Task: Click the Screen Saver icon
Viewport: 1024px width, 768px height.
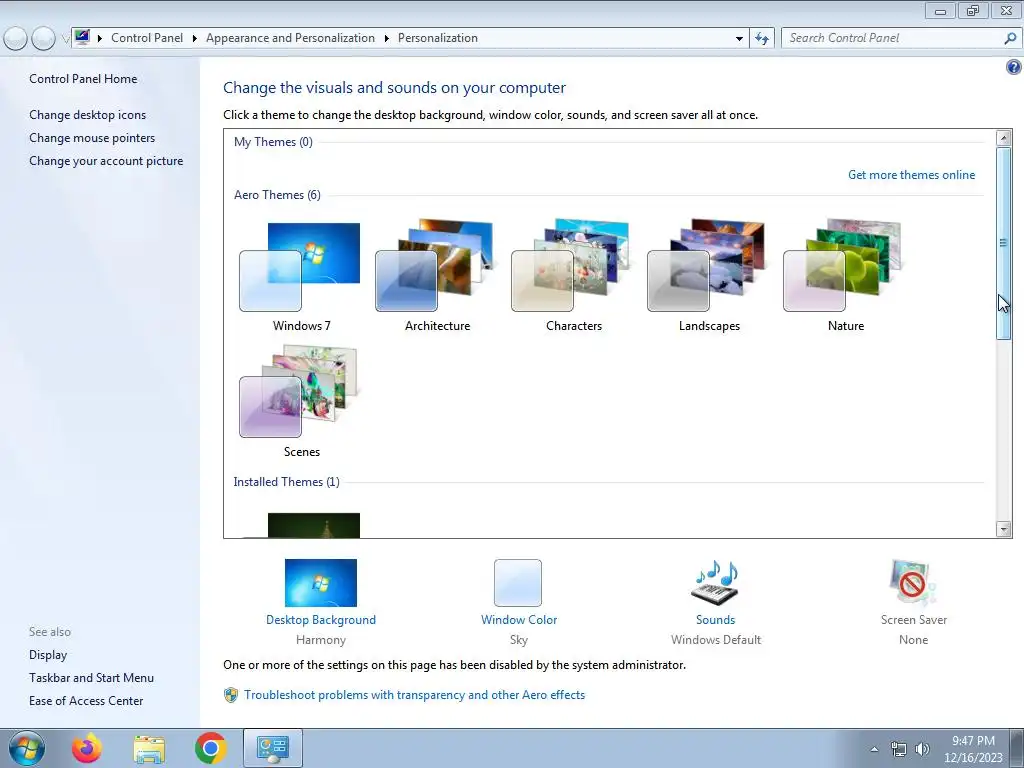Action: pos(913,583)
